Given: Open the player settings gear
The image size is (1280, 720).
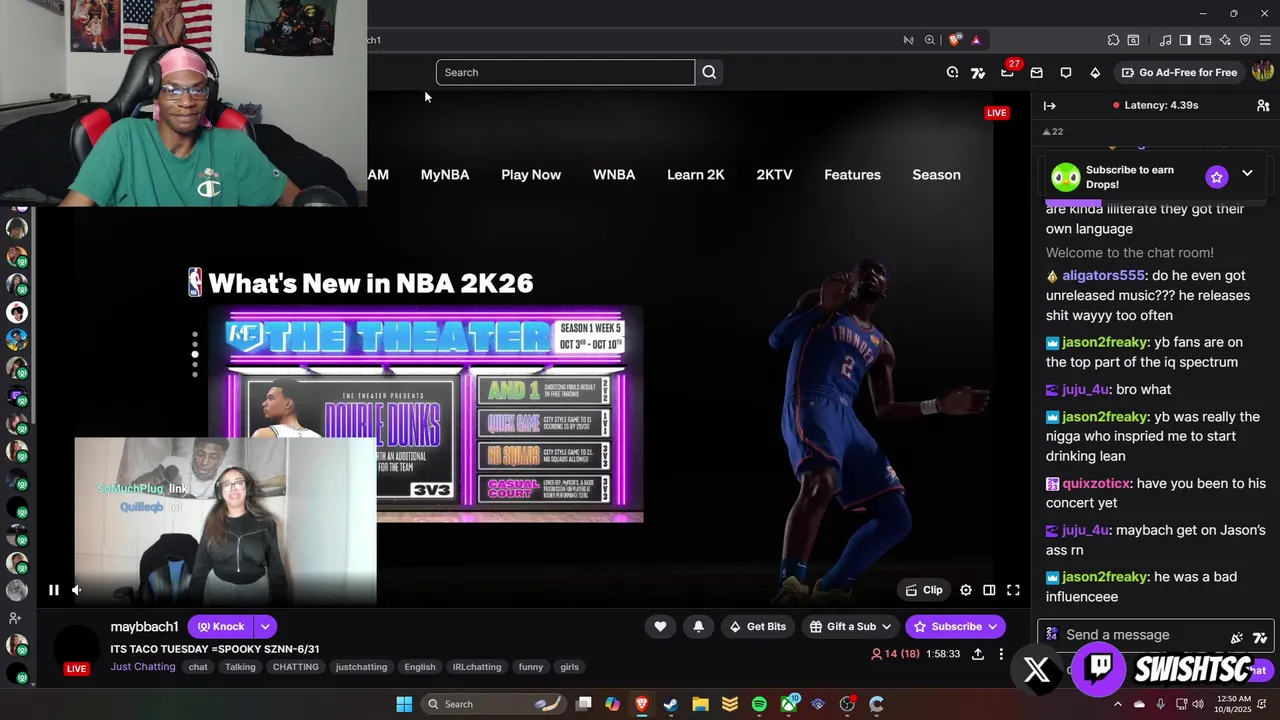Looking at the screenshot, I should point(966,590).
